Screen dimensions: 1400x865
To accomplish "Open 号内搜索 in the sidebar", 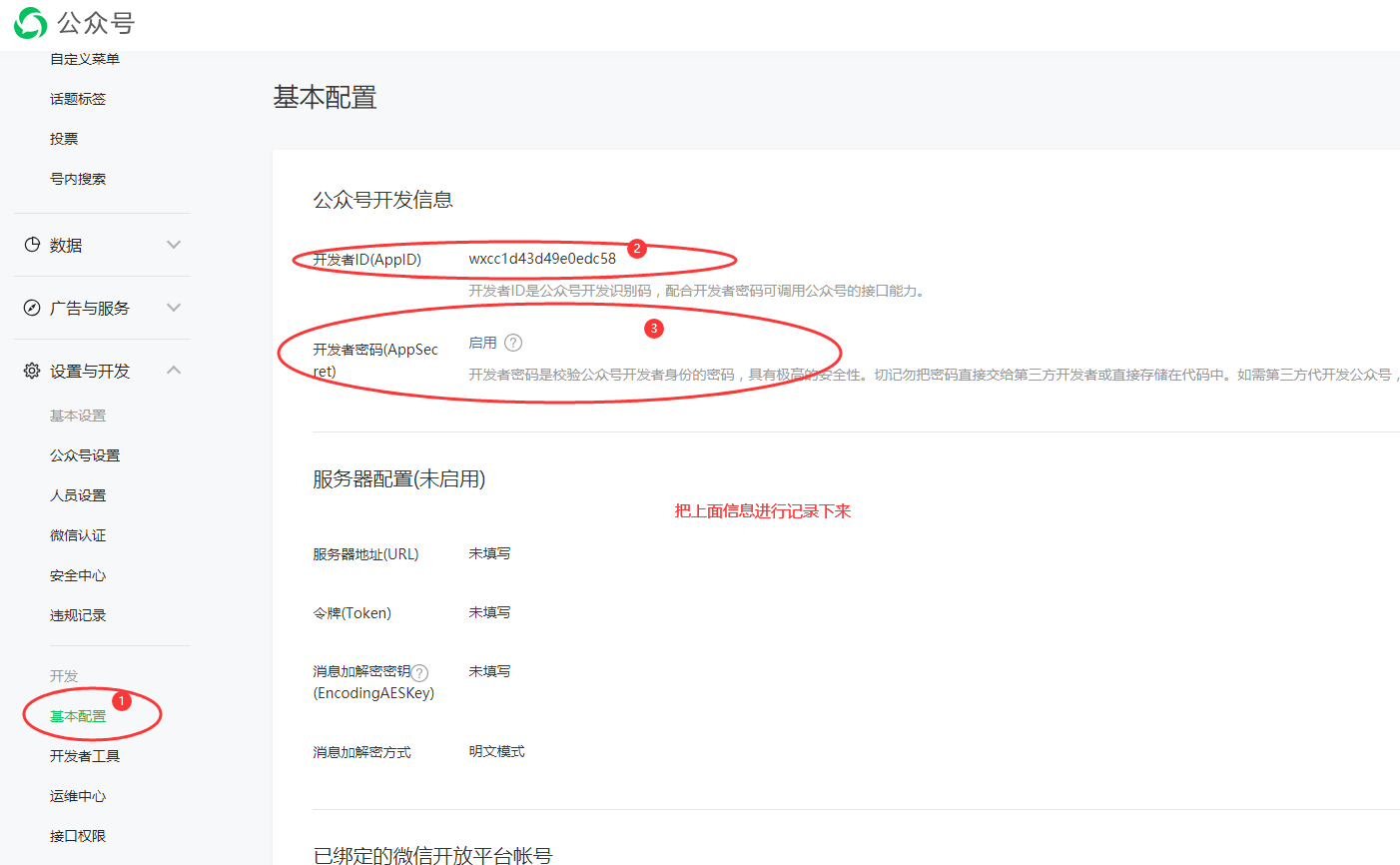I will (78, 179).
